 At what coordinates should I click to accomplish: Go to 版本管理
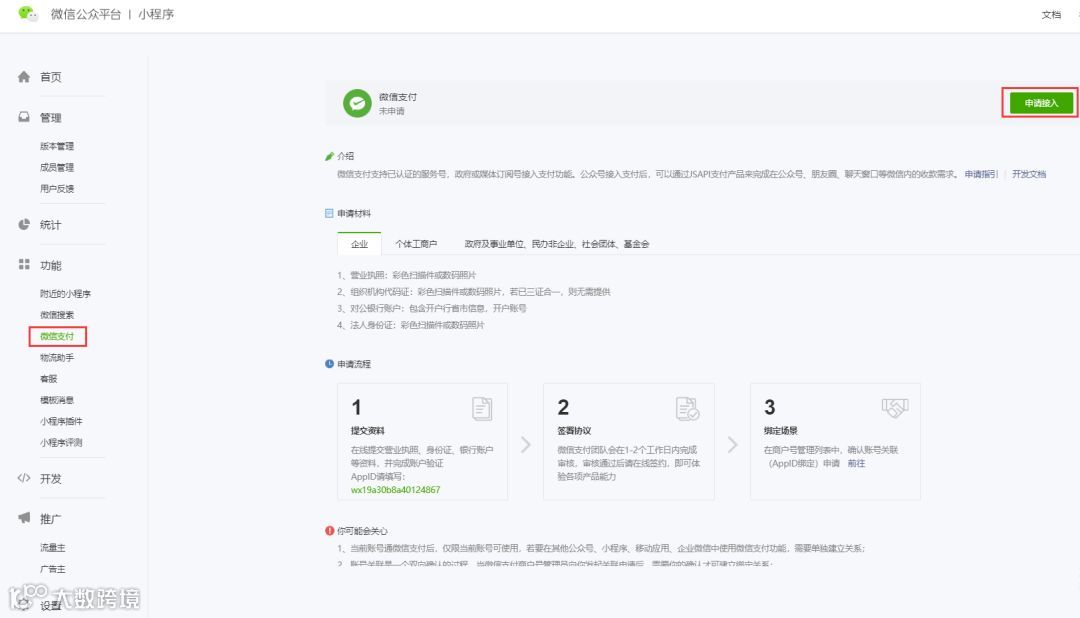(56, 146)
